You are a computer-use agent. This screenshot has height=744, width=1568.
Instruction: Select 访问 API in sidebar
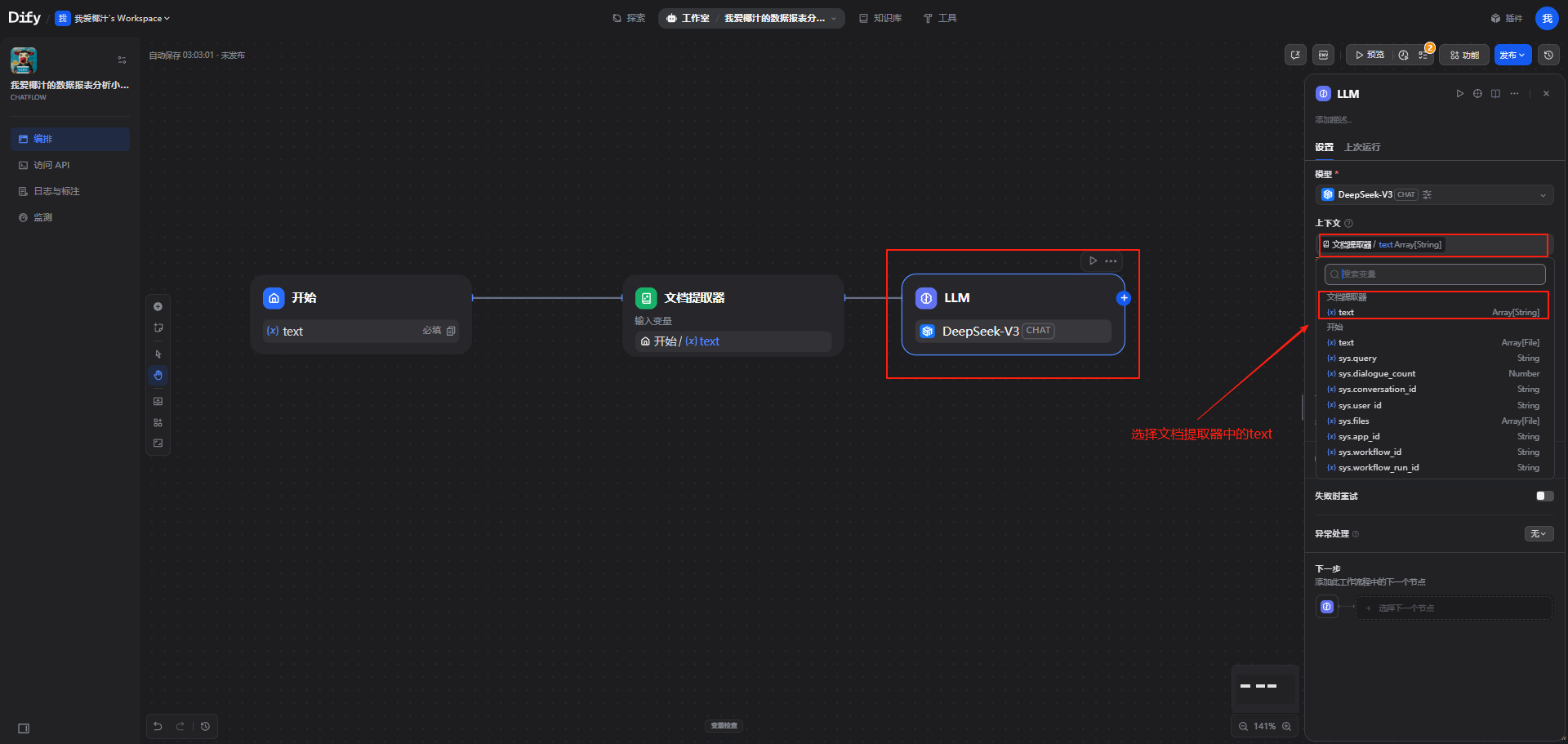[x=70, y=165]
